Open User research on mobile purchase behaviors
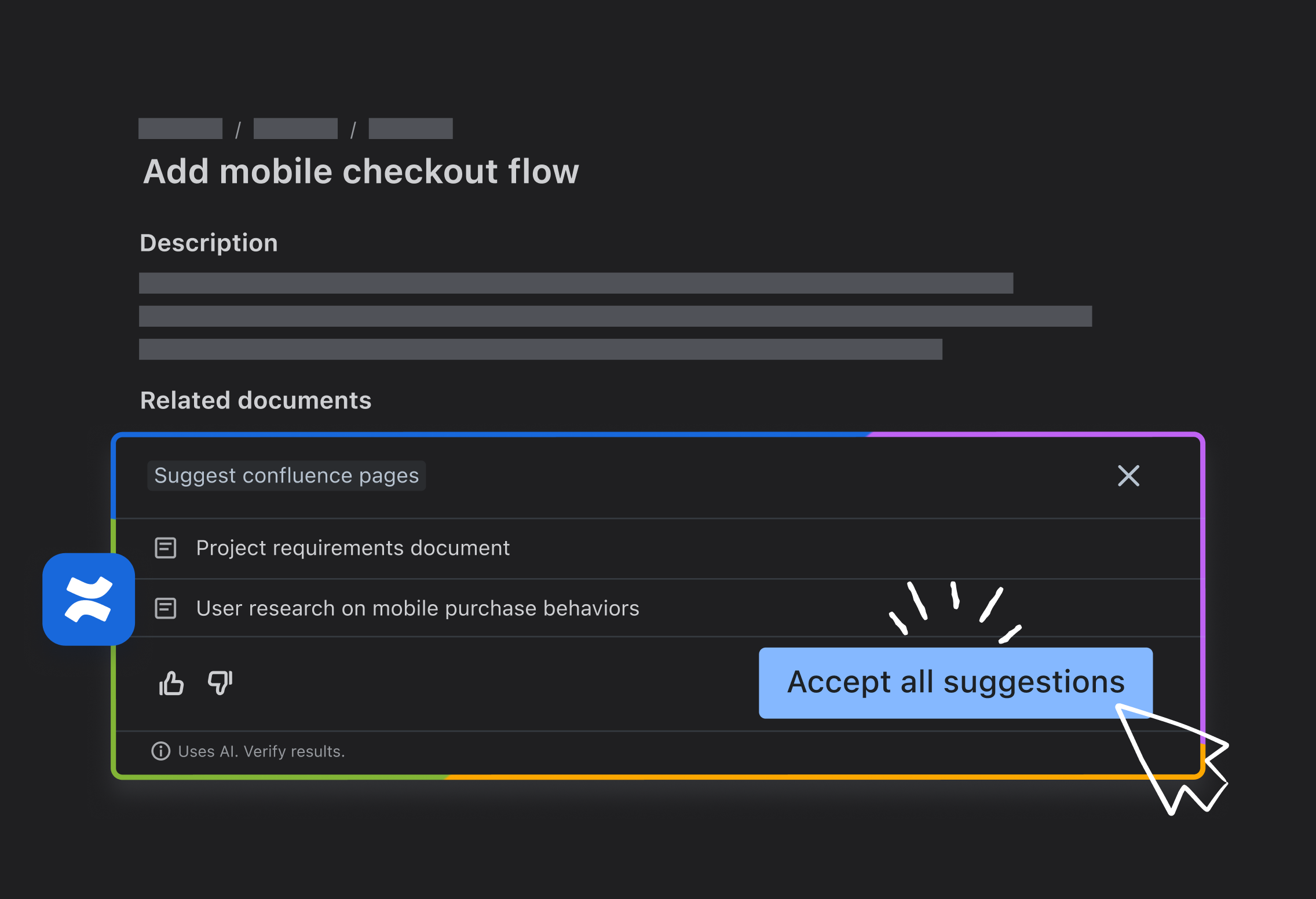Image resolution: width=1316 pixels, height=899 pixels. [x=418, y=608]
